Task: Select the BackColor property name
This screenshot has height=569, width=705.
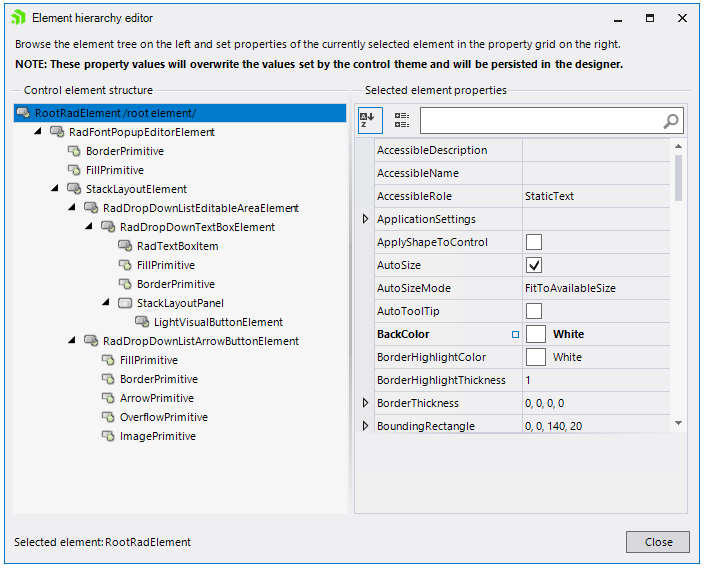Action: [x=403, y=334]
